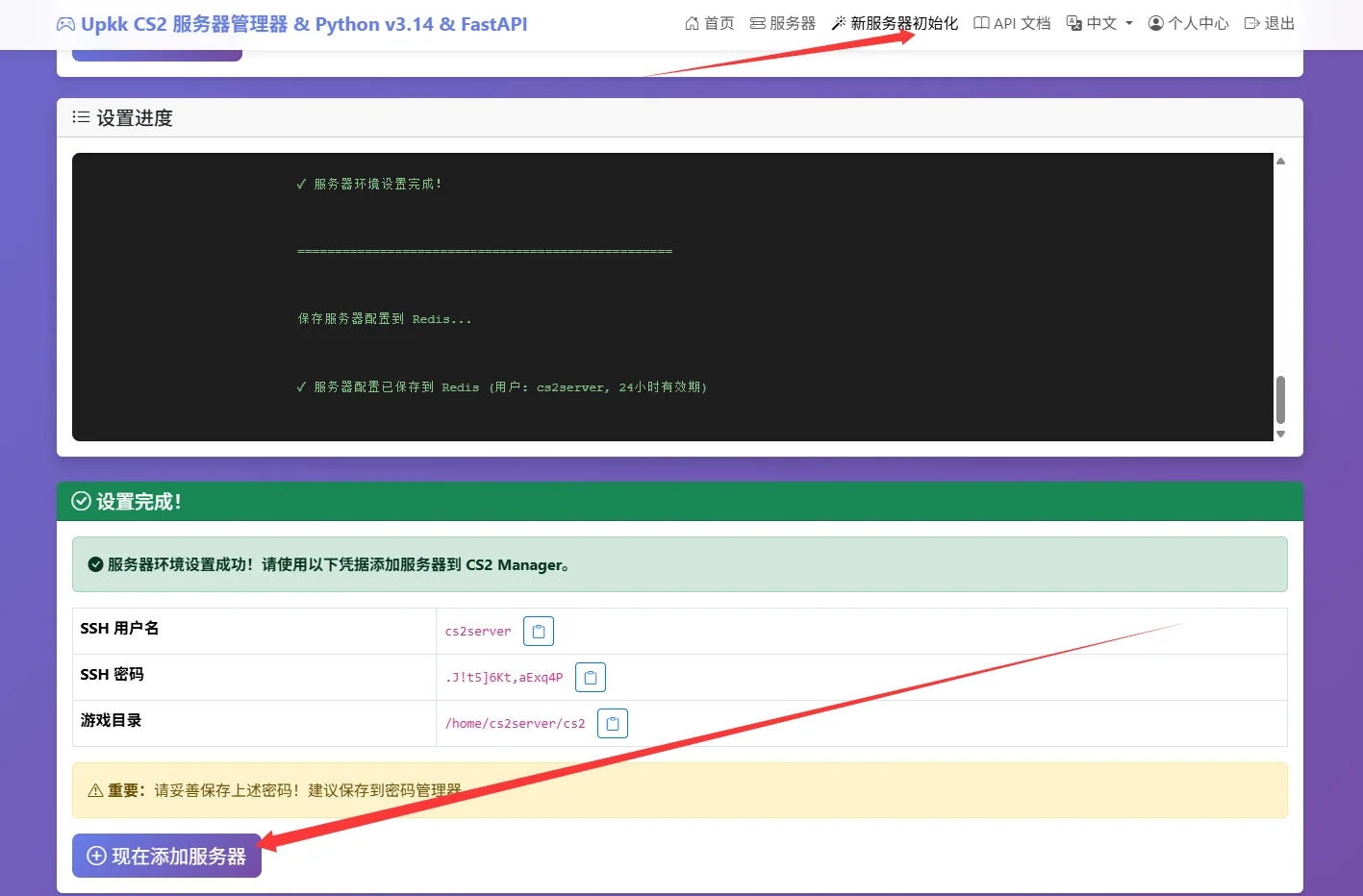Click the 退出 logout link
This screenshot has width=1363, height=896.
point(1269,23)
